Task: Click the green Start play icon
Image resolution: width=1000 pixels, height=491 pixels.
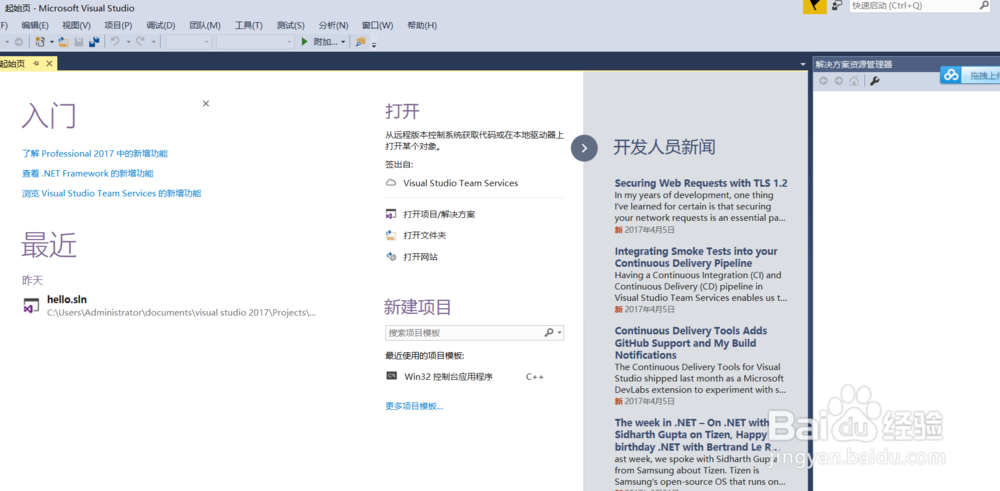Action: [x=305, y=41]
